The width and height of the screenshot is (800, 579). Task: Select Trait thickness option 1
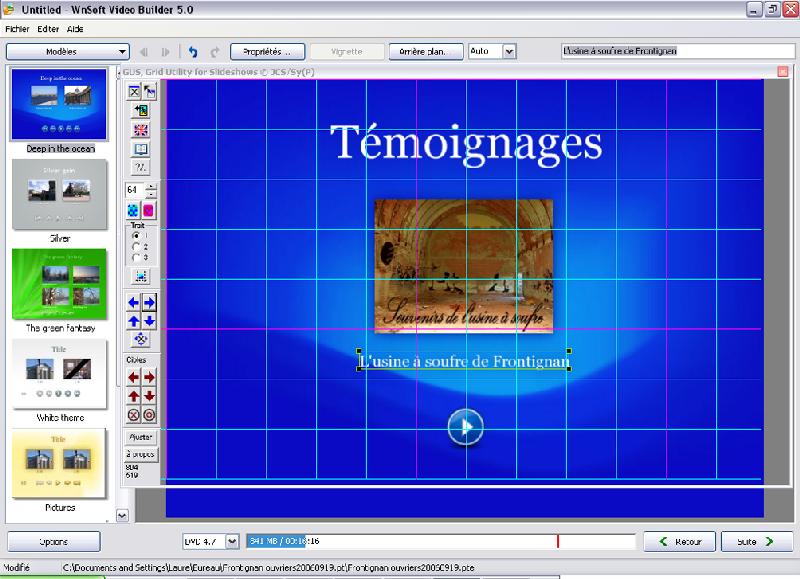coord(136,236)
